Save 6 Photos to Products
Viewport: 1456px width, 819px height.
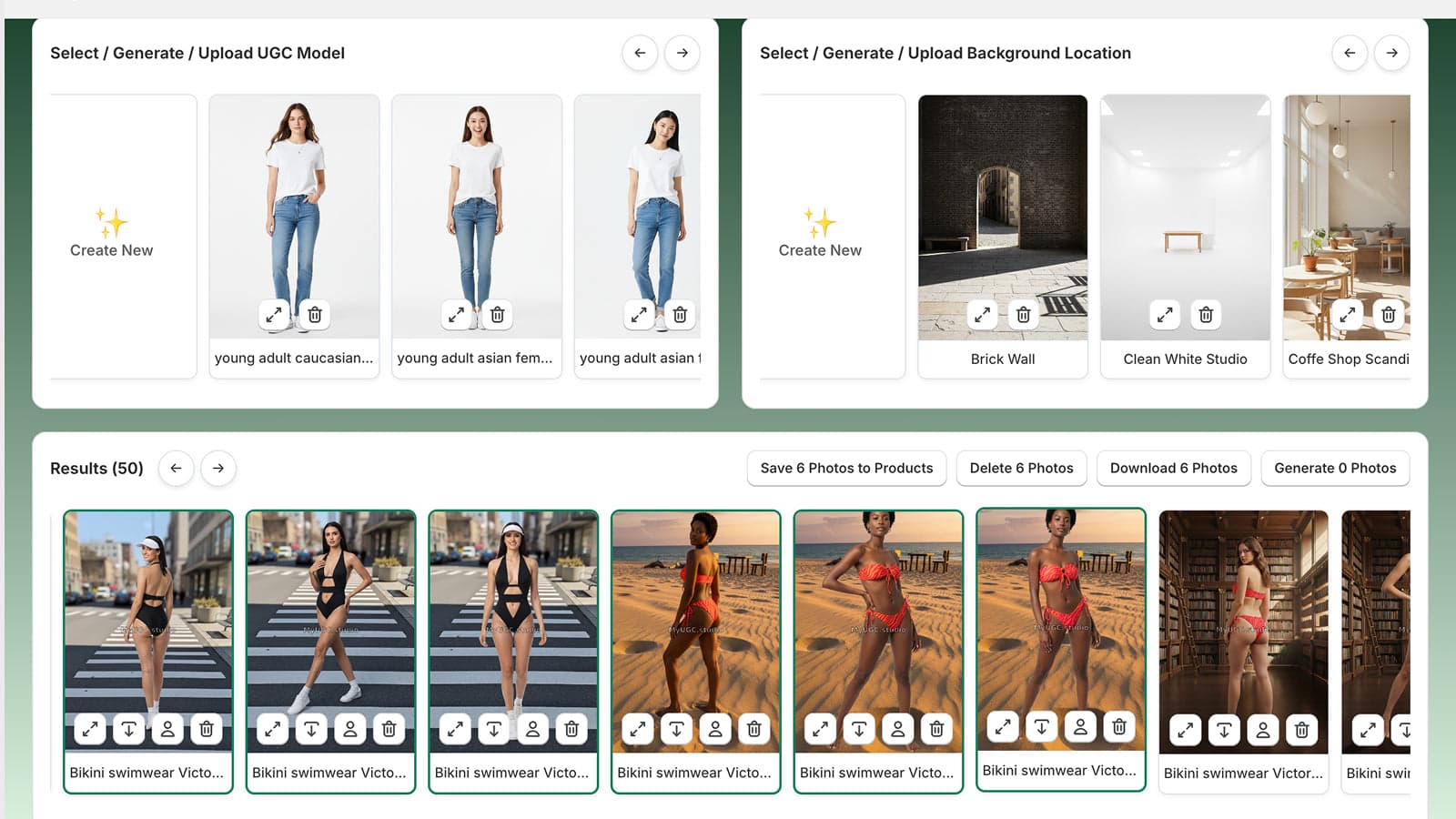(846, 468)
